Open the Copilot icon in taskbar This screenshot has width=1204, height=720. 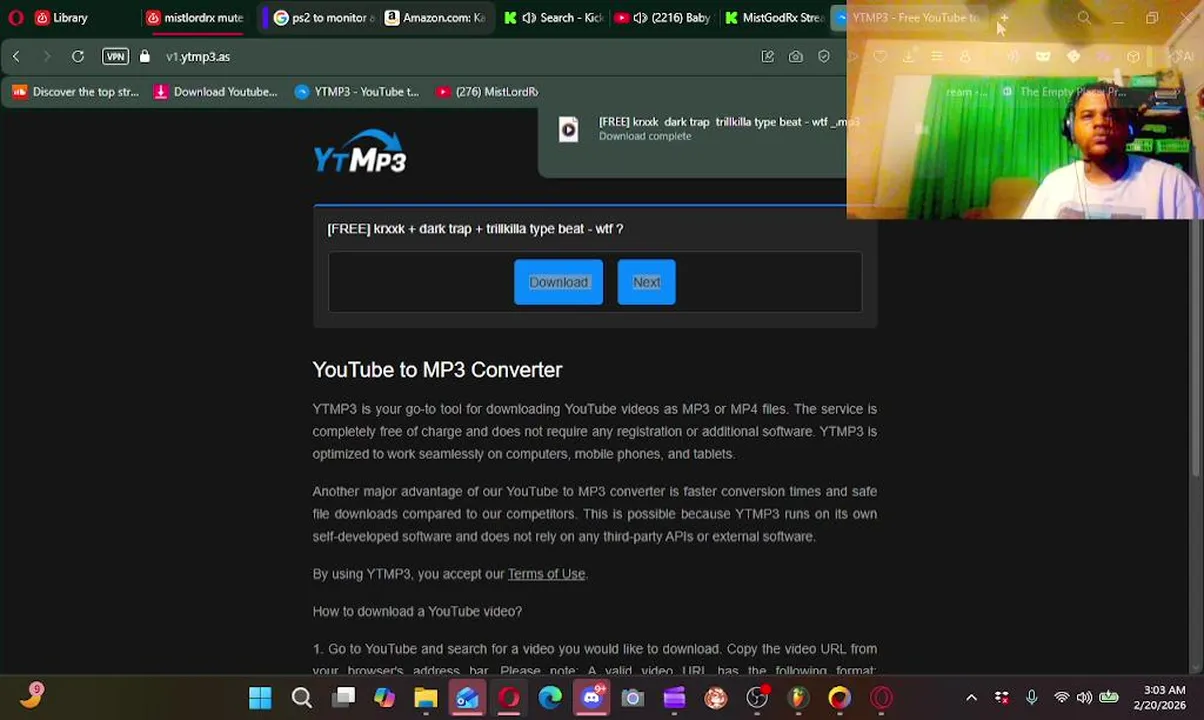coord(385,698)
